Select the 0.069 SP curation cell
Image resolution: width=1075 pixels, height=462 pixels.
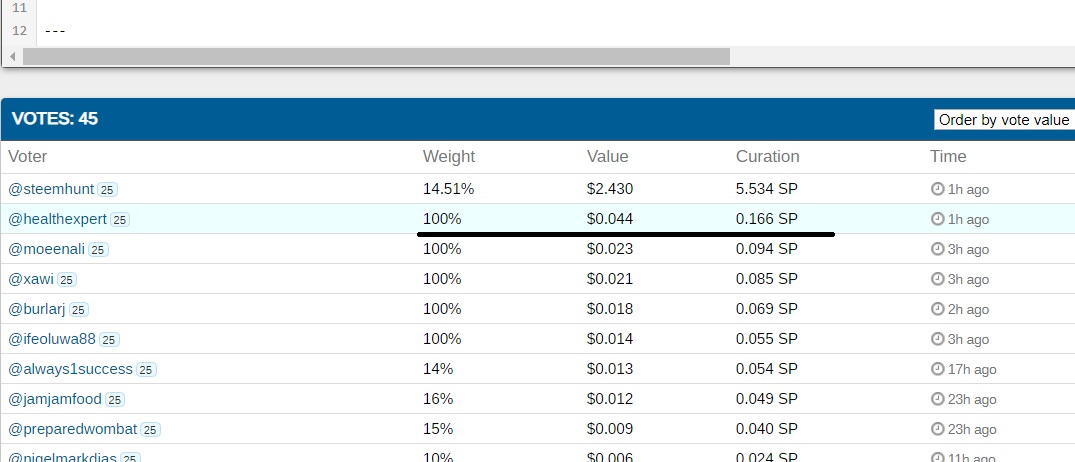point(766,309)
